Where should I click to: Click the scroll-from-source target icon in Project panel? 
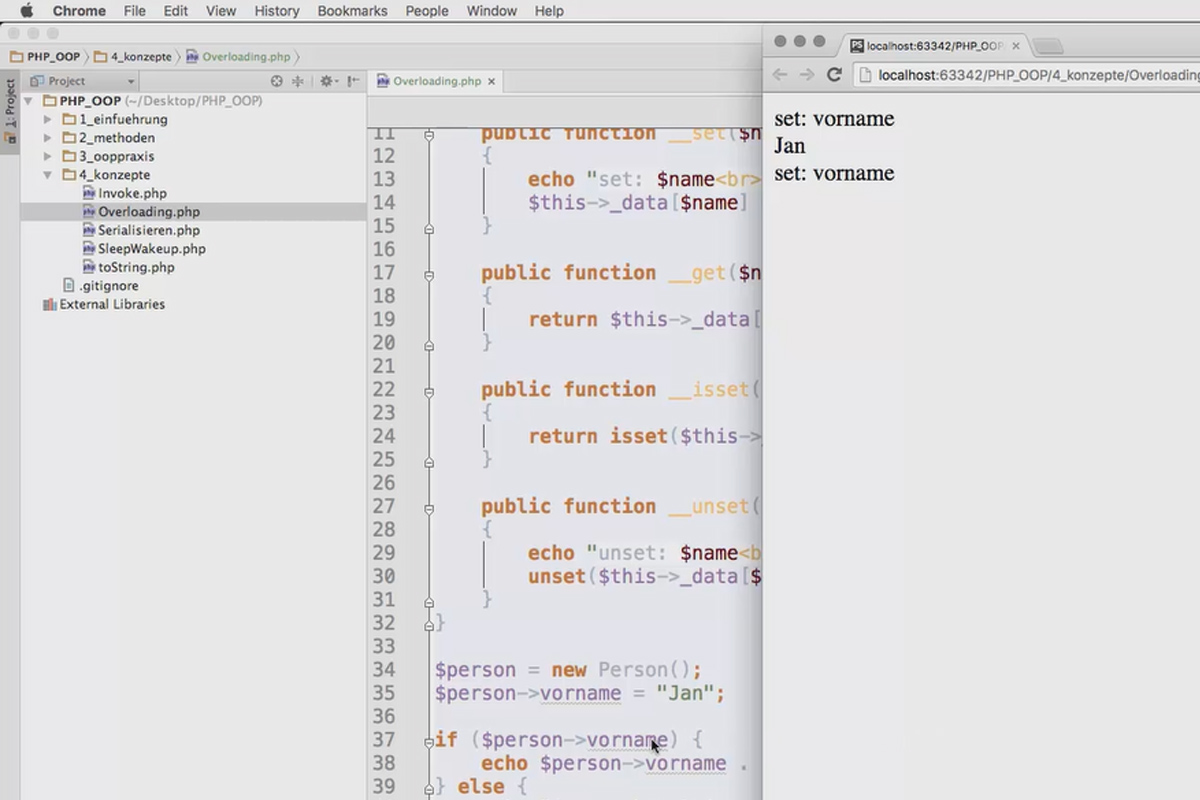coord(277,81)
